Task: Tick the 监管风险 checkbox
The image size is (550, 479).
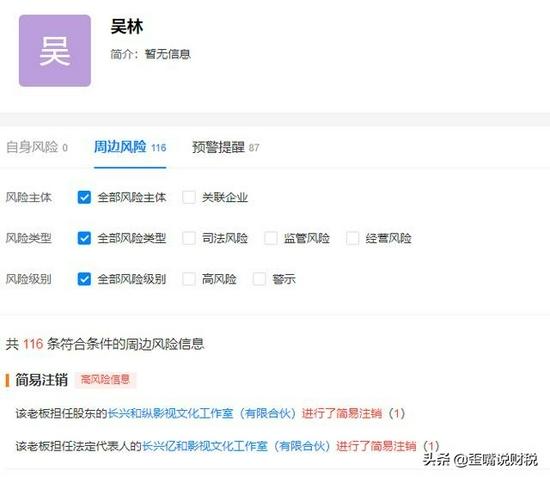Action: (x=270, y=238)
